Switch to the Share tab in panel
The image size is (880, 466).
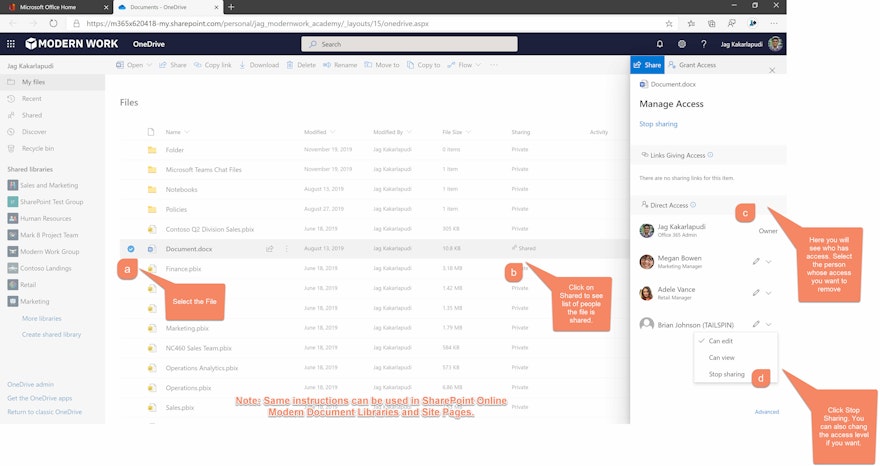[x=647, y=65]
